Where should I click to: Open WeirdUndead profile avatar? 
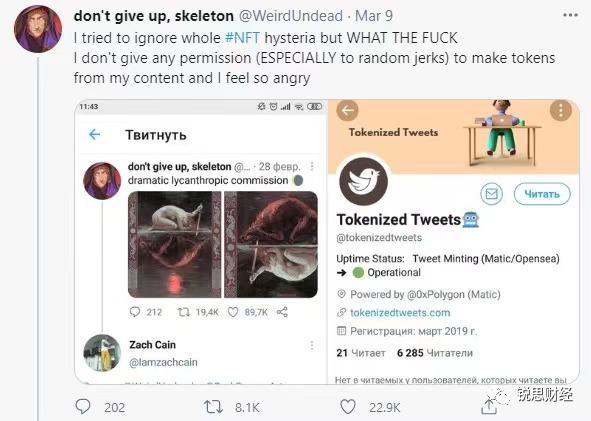pyautogui.click(x=38, y=29)
